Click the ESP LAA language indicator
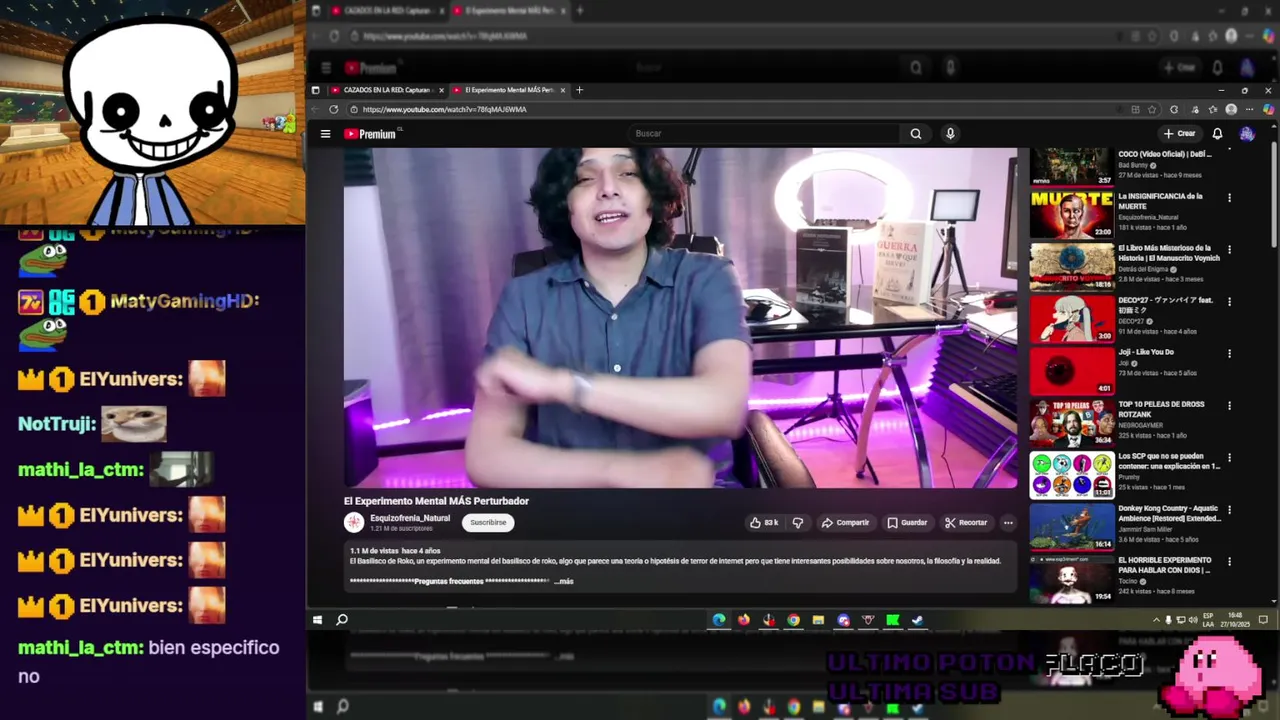The height and width of the screenshot is (720, 1280). pos(1208,620)
